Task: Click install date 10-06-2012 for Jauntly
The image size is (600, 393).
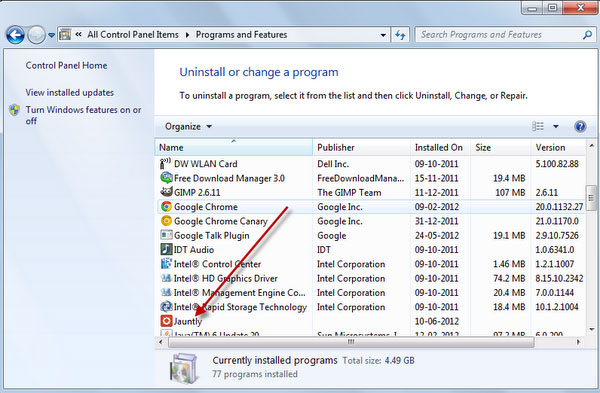Action: (x=437, y=321)
